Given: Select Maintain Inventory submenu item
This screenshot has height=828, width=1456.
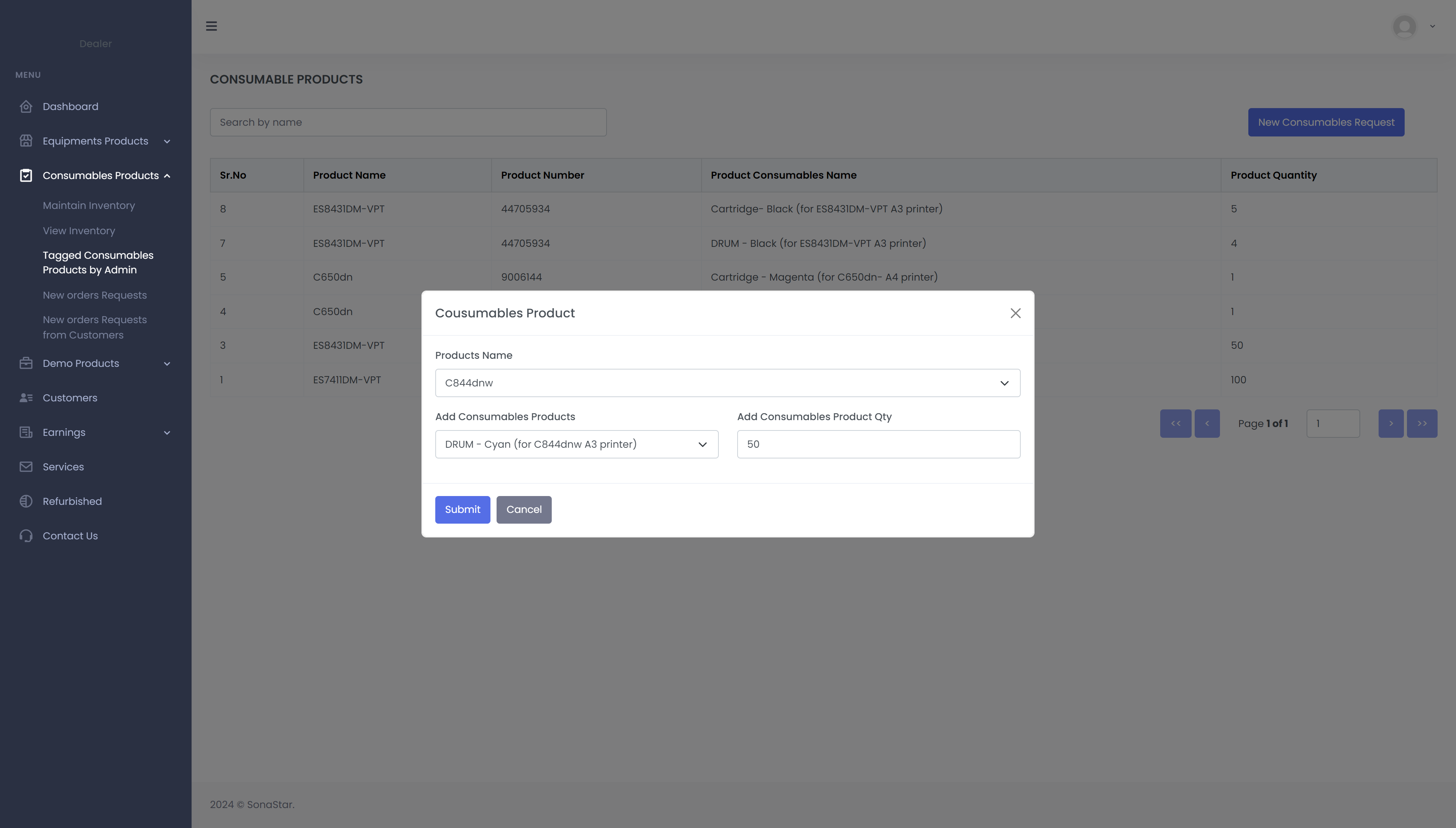Looking at the screenshot, I should pyautogui.click(x=89, y=205).
